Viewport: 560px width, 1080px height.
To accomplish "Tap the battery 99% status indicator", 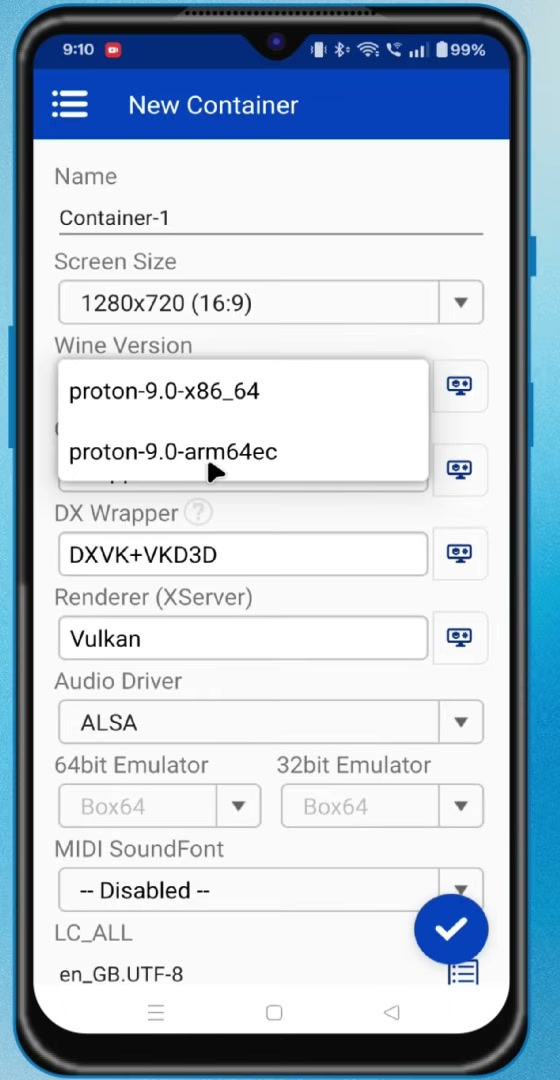I will click(x=461, y=50).
